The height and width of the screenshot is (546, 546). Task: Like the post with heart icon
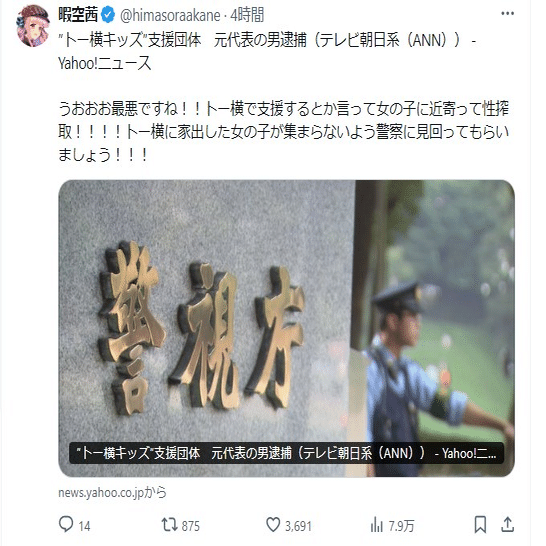point(273,524)
